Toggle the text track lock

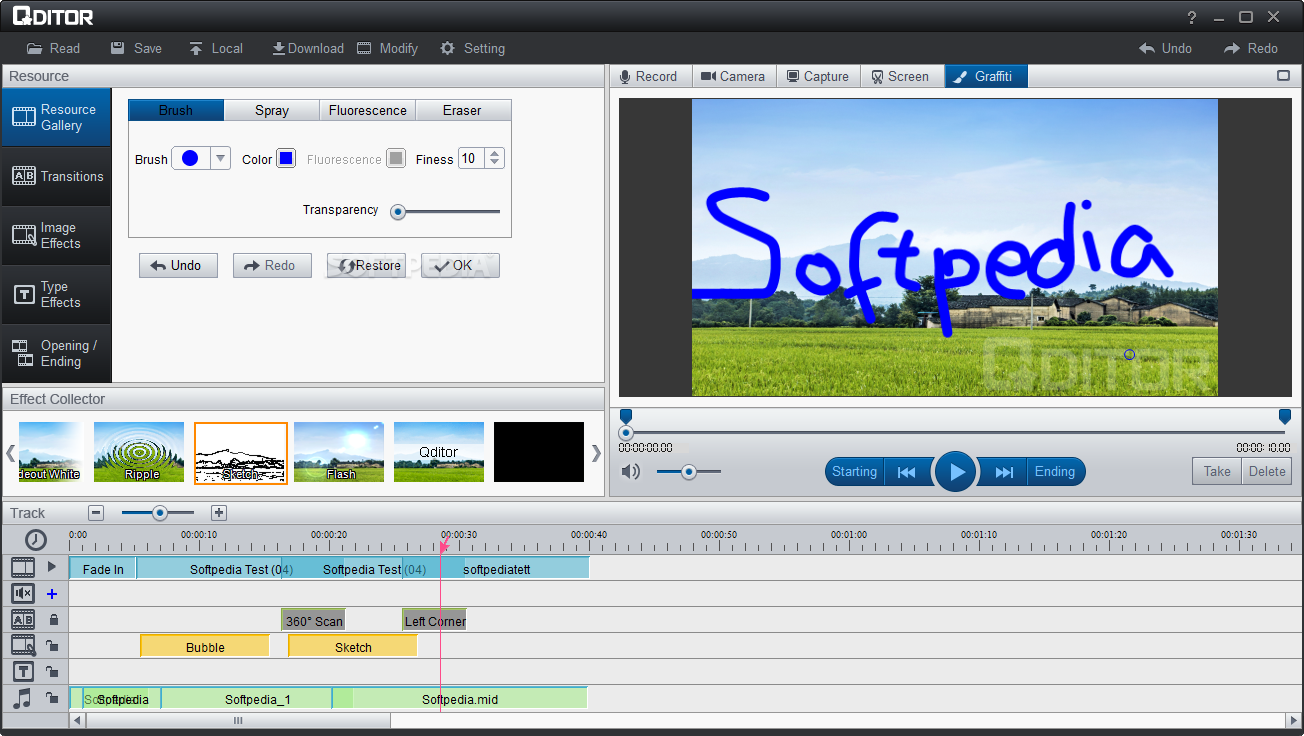[52, 672]
